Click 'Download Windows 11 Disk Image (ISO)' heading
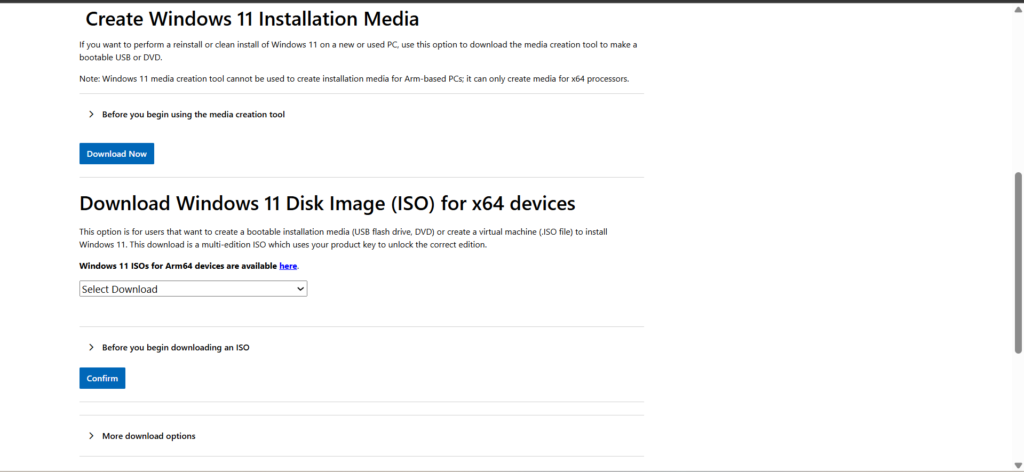Viewport: 1024px width, 472px height. pos(327,204)
